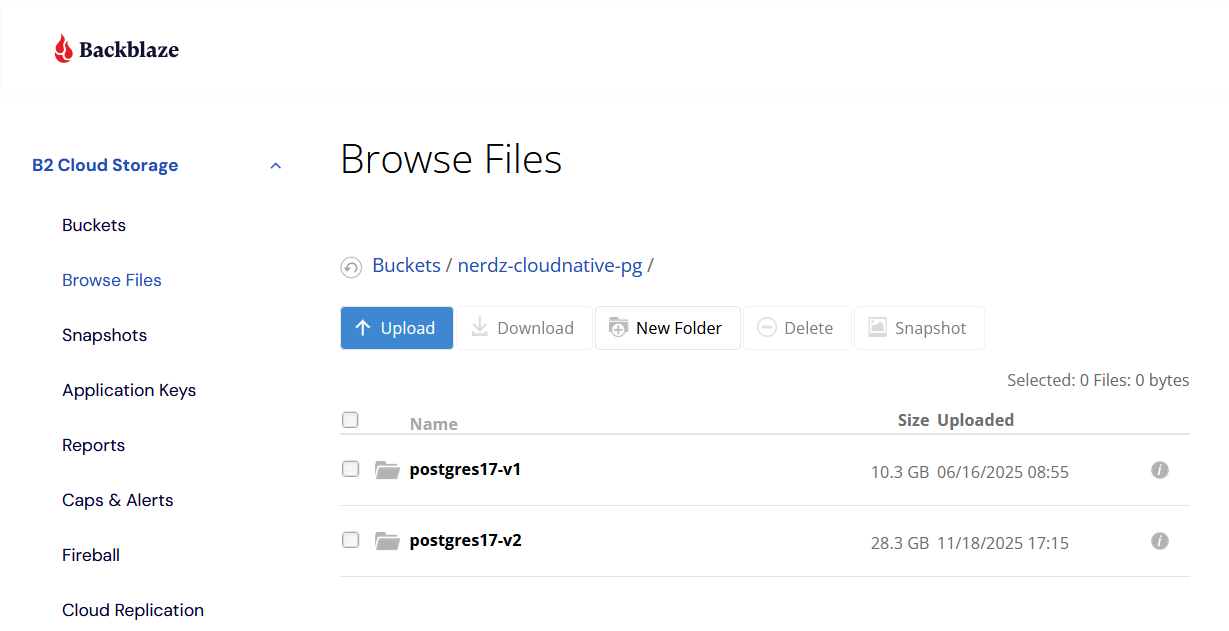Click the download arrow icon on Download
This screenshot has width=1229, height=631.
[x=479, y=327]
